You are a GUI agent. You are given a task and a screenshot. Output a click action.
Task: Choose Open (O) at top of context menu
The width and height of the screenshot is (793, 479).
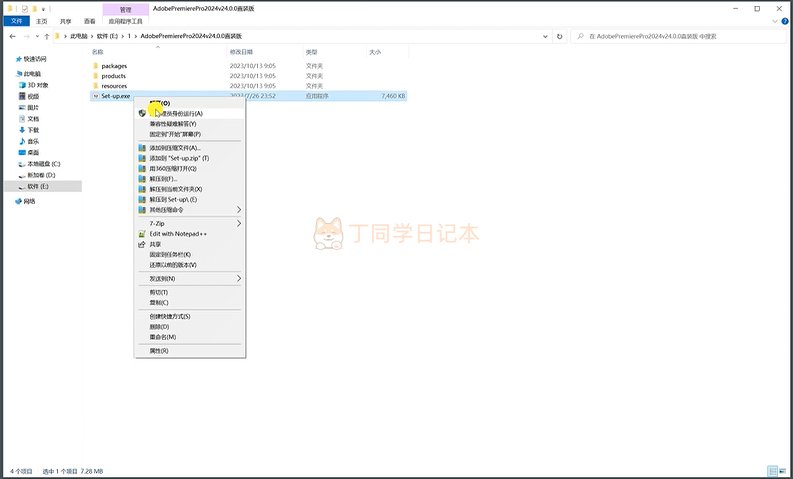pos(190,103)
